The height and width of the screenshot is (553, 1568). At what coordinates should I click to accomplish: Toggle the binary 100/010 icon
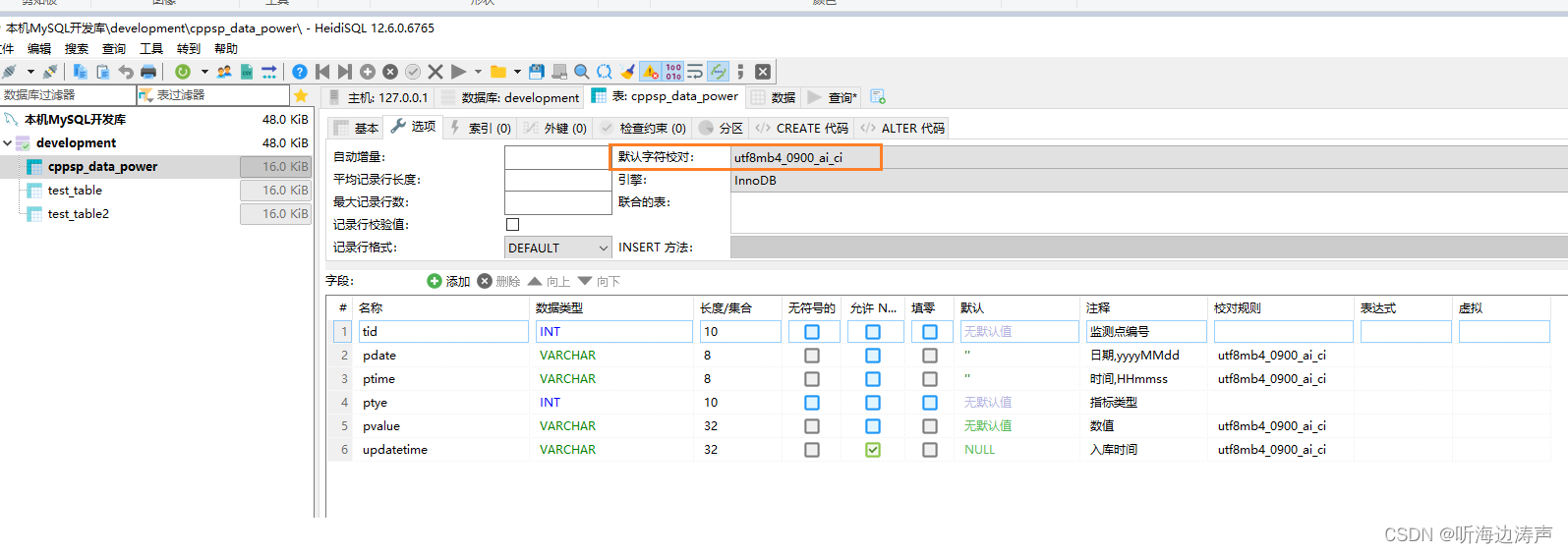(673, 72)
